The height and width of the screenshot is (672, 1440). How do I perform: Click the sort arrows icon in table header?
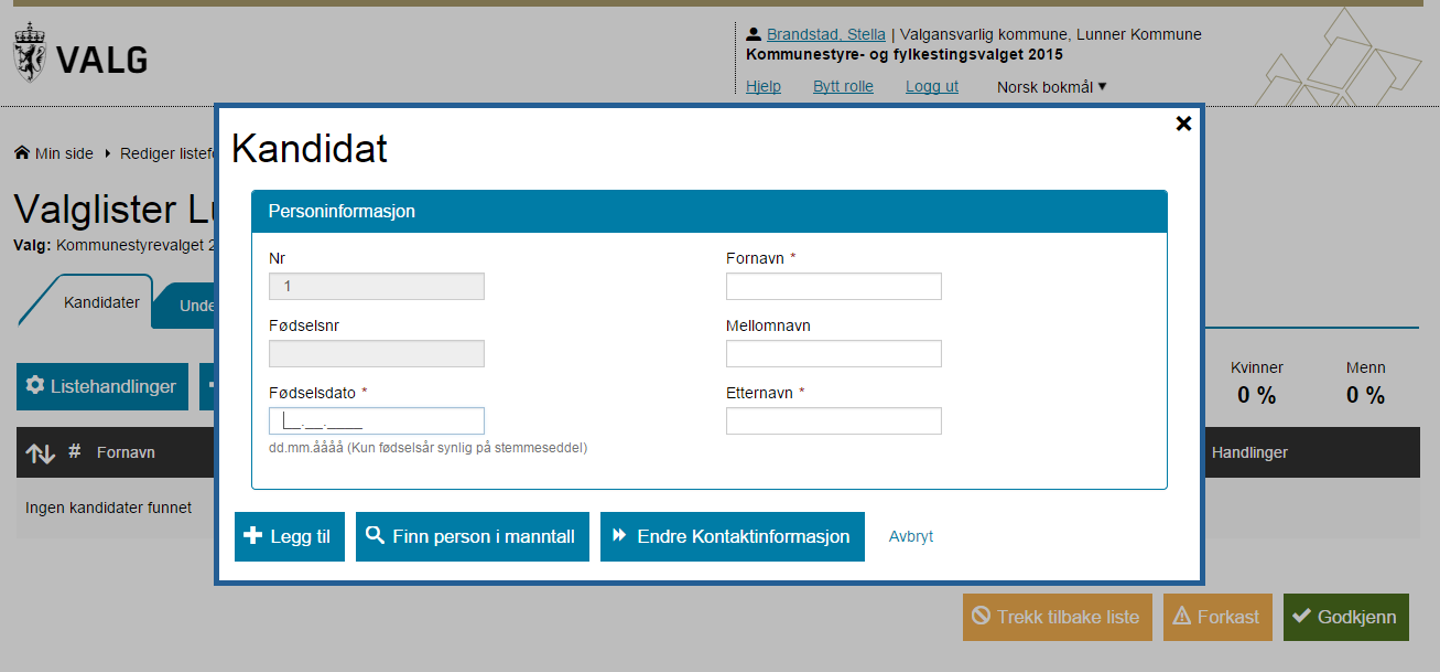tap(40, 453)
